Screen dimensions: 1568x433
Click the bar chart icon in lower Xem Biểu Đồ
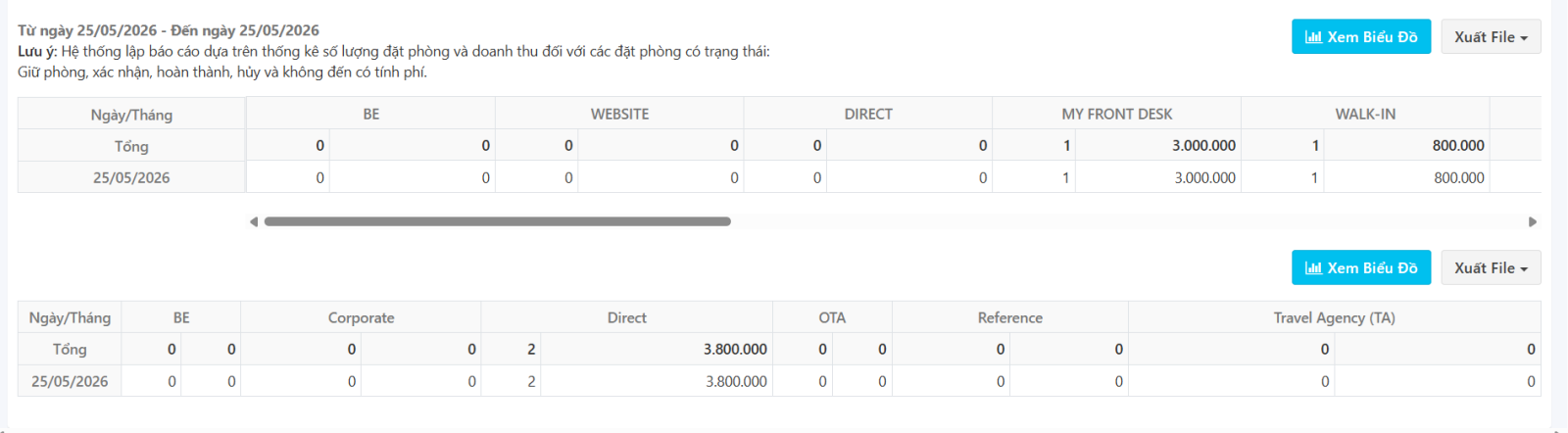point(1313,268)
